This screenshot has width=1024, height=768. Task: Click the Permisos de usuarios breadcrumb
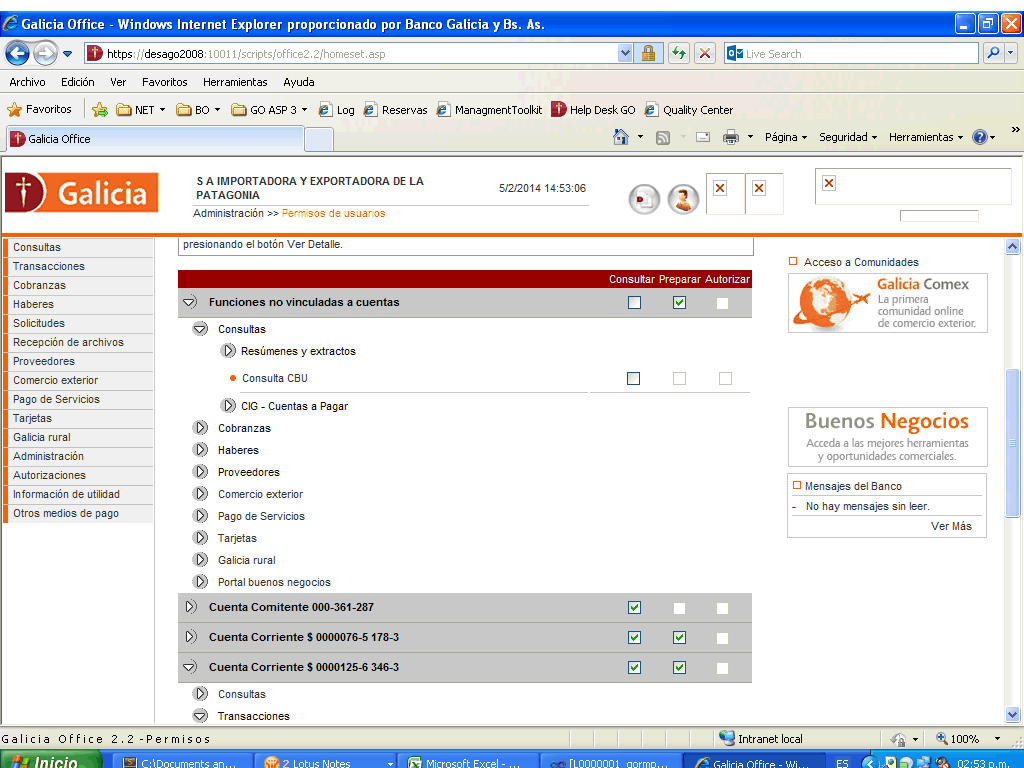333,213
